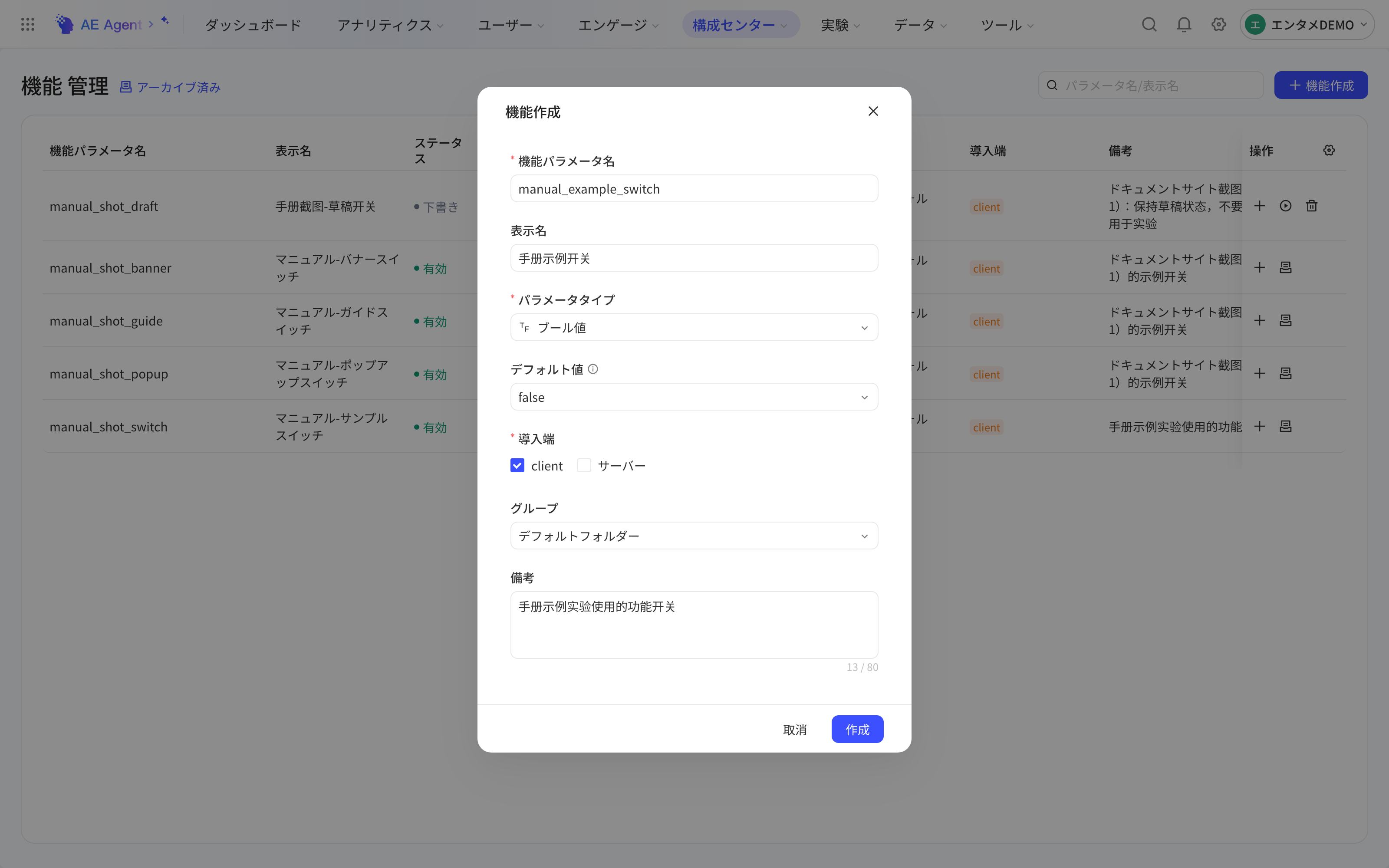1389x868 pixels.
Task: Click plus icon in manual_shot_guide row
Action: pos(1259,320)
